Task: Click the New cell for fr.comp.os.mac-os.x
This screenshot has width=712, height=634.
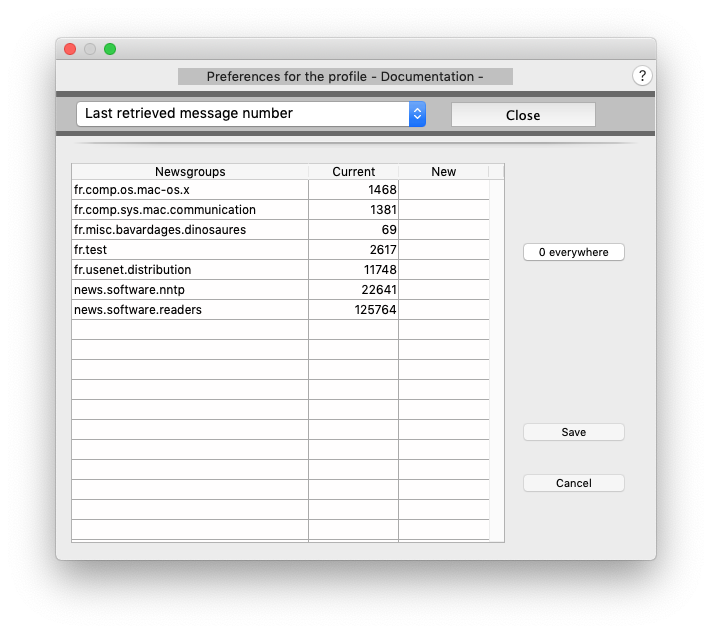Action: [444, 190]
